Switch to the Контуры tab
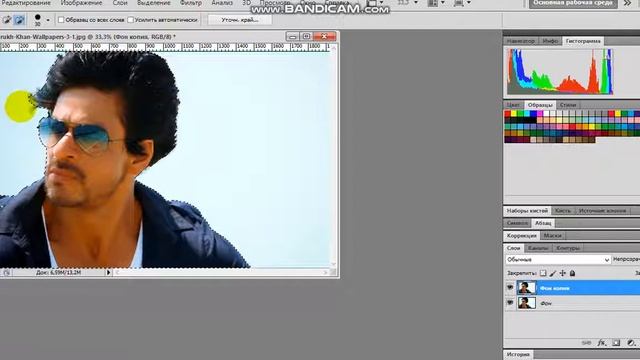This screenshot has height=360, width=640. point(567,248)
